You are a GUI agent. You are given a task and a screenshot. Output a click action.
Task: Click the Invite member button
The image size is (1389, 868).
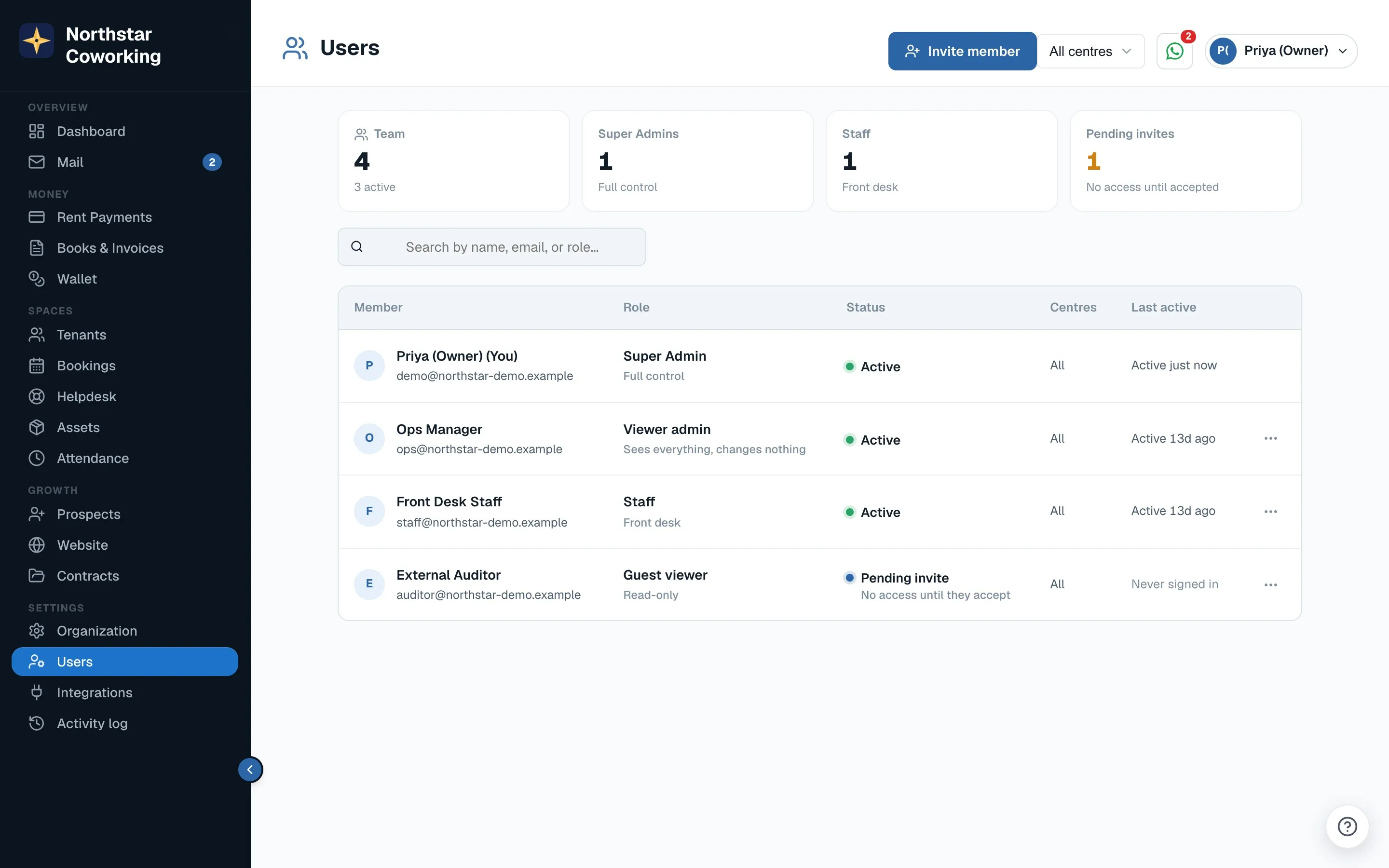pyautogui.click(x=962, y=51)
